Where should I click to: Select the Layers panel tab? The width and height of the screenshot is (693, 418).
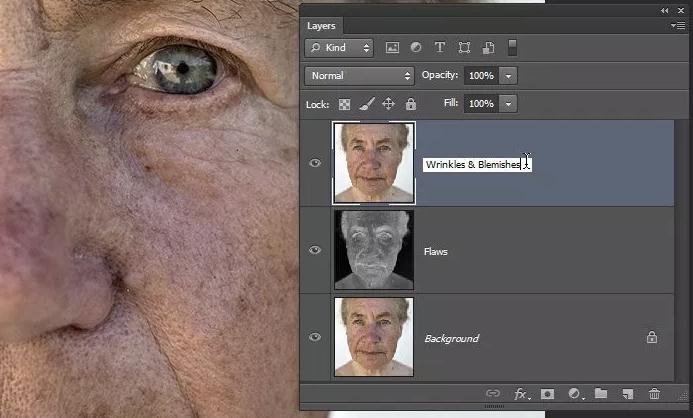tap(321, 25)
